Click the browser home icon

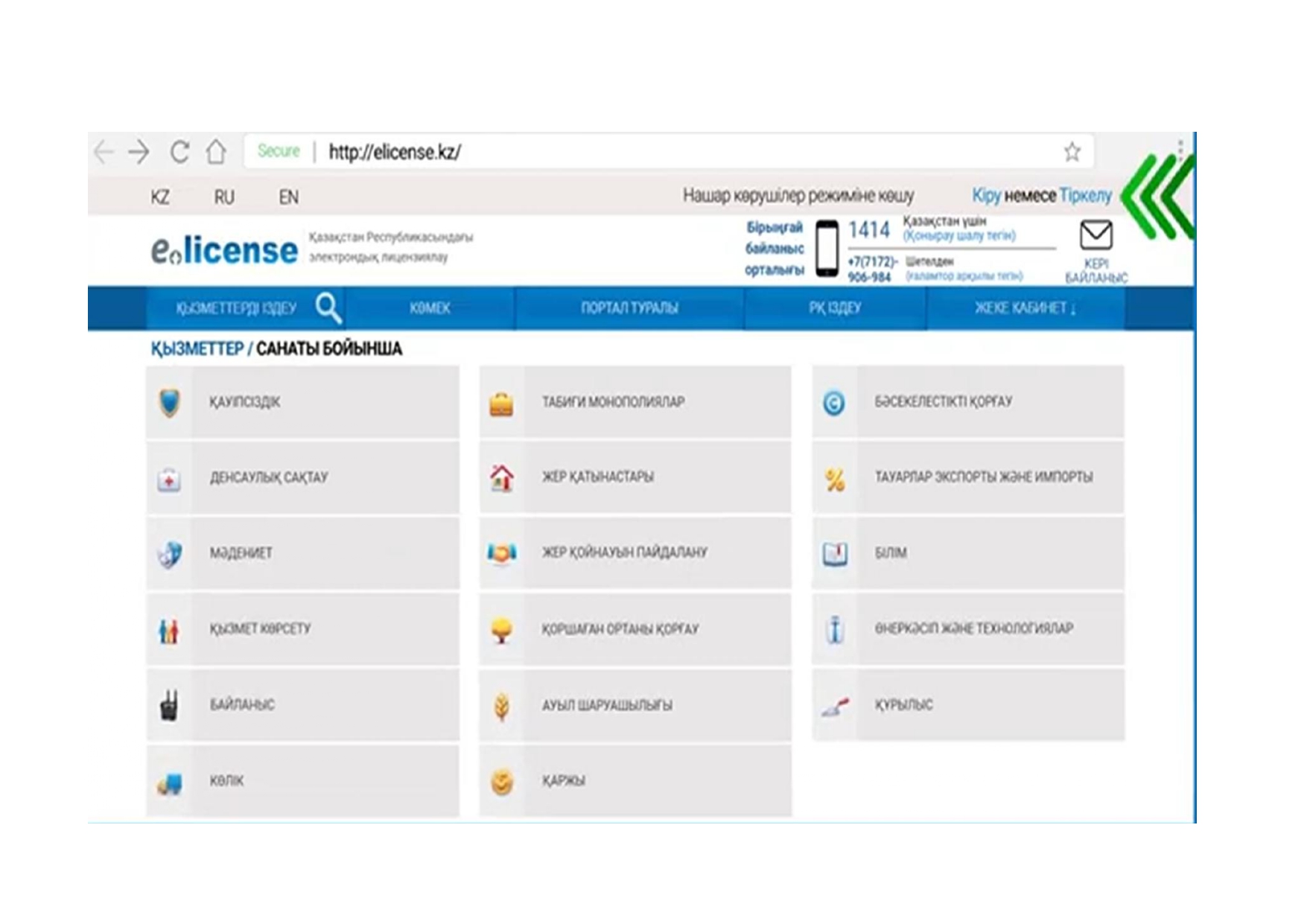point(216,152)
